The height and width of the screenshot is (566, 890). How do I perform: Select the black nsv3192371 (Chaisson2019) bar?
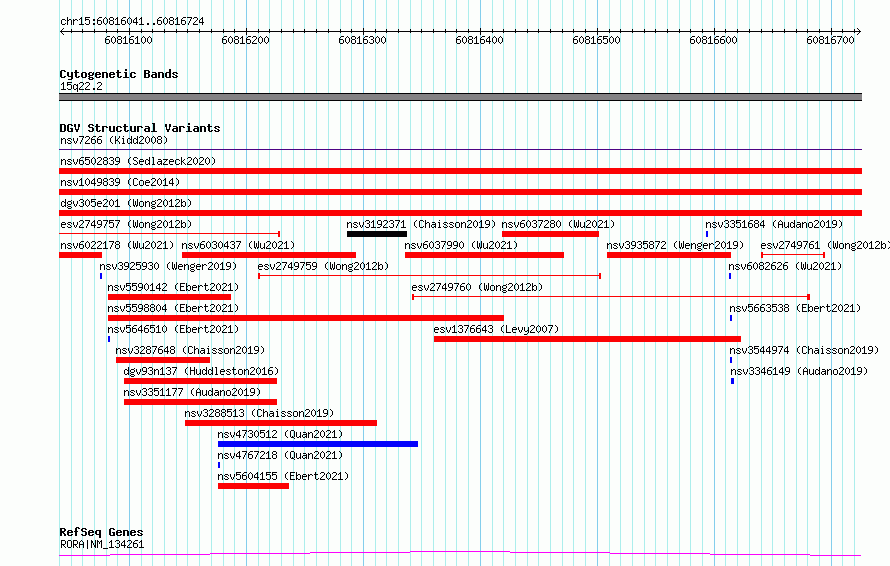tap(377, 234)
